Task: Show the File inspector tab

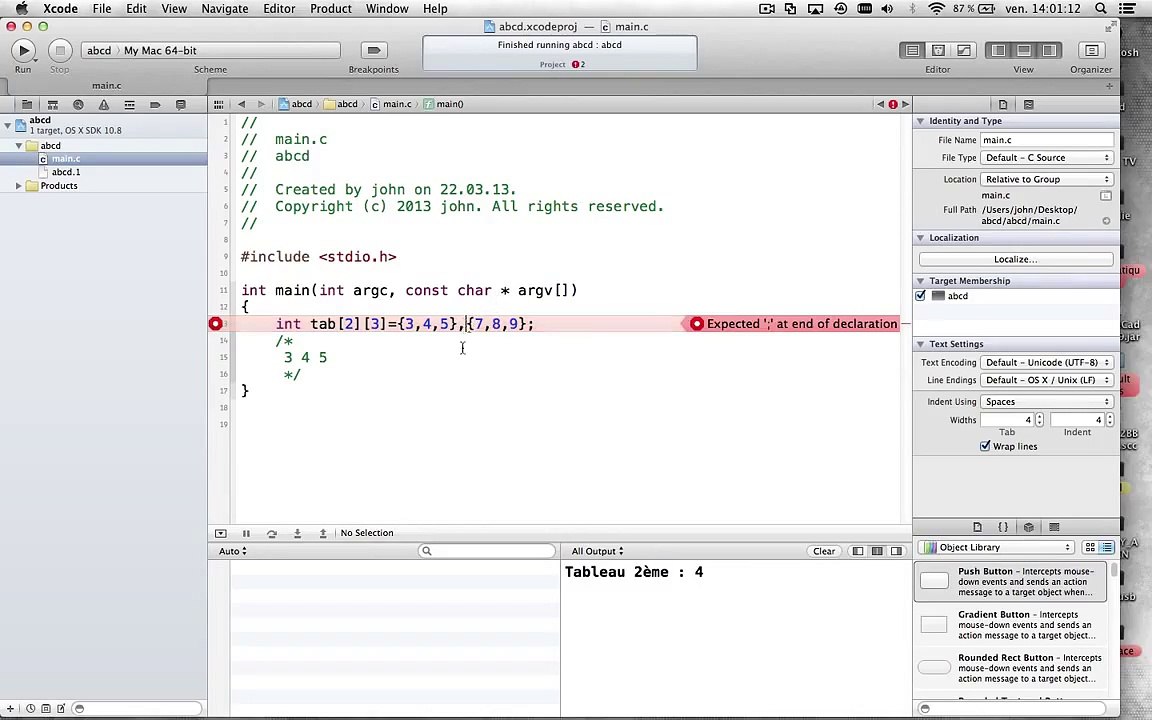Action: coord(1003,104)
